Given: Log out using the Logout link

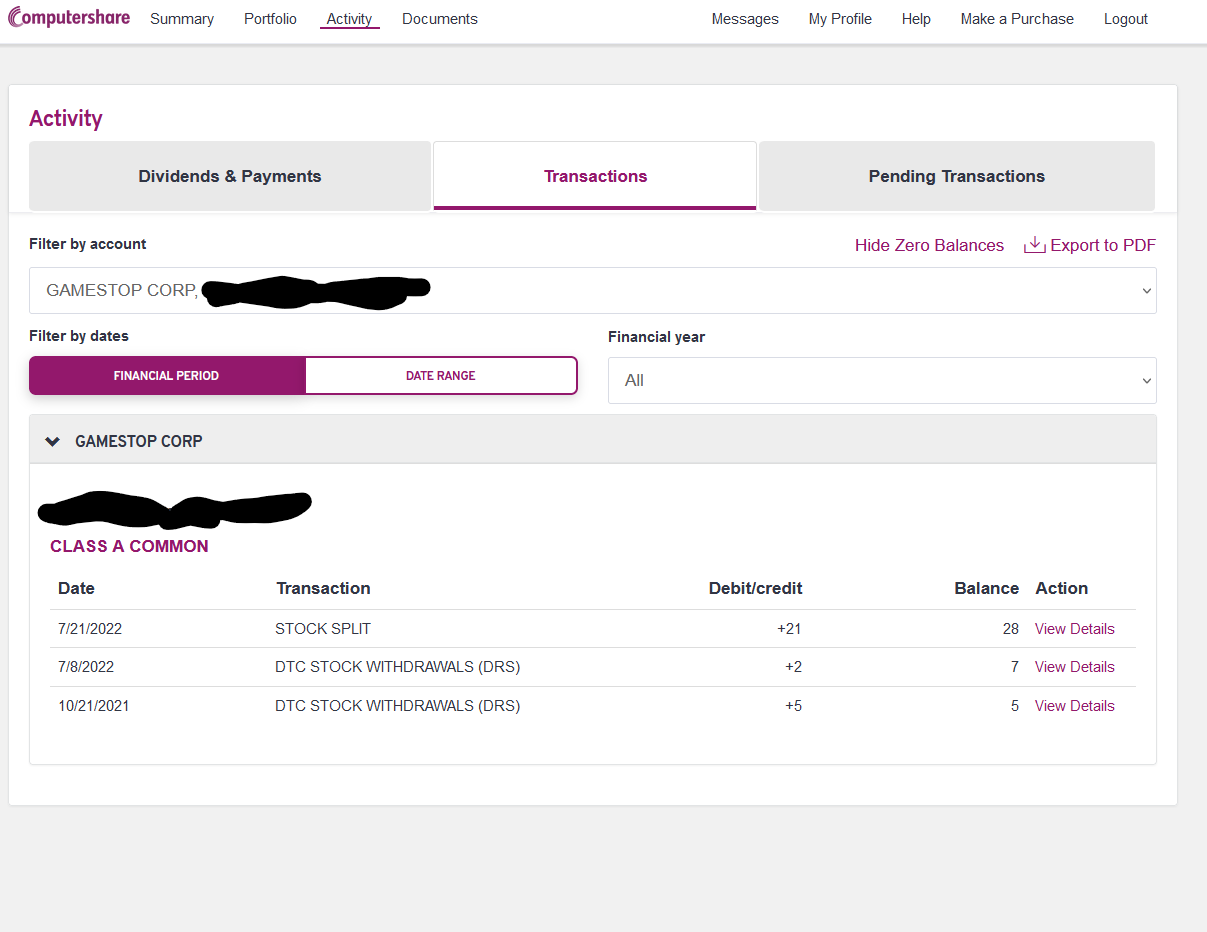Looking at the screenshot, I should click(x=1126, y=19).
